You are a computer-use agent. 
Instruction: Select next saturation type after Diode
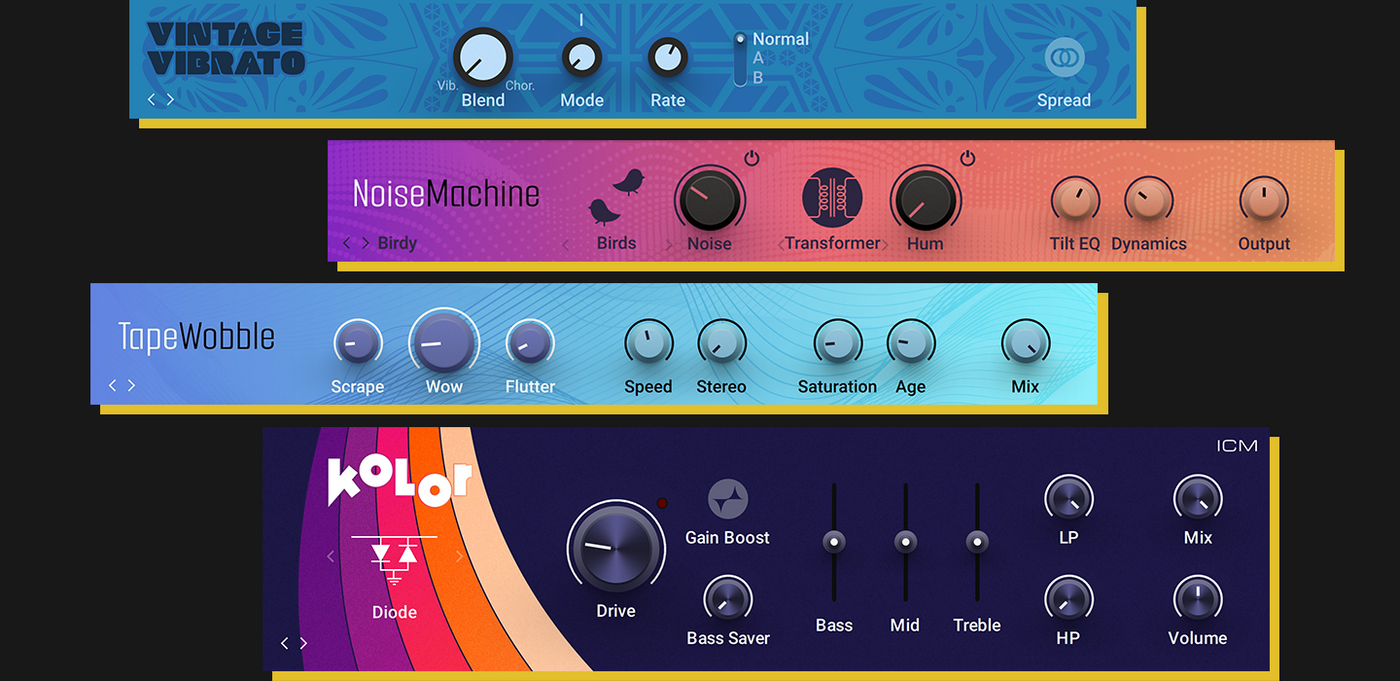[459, 556]
